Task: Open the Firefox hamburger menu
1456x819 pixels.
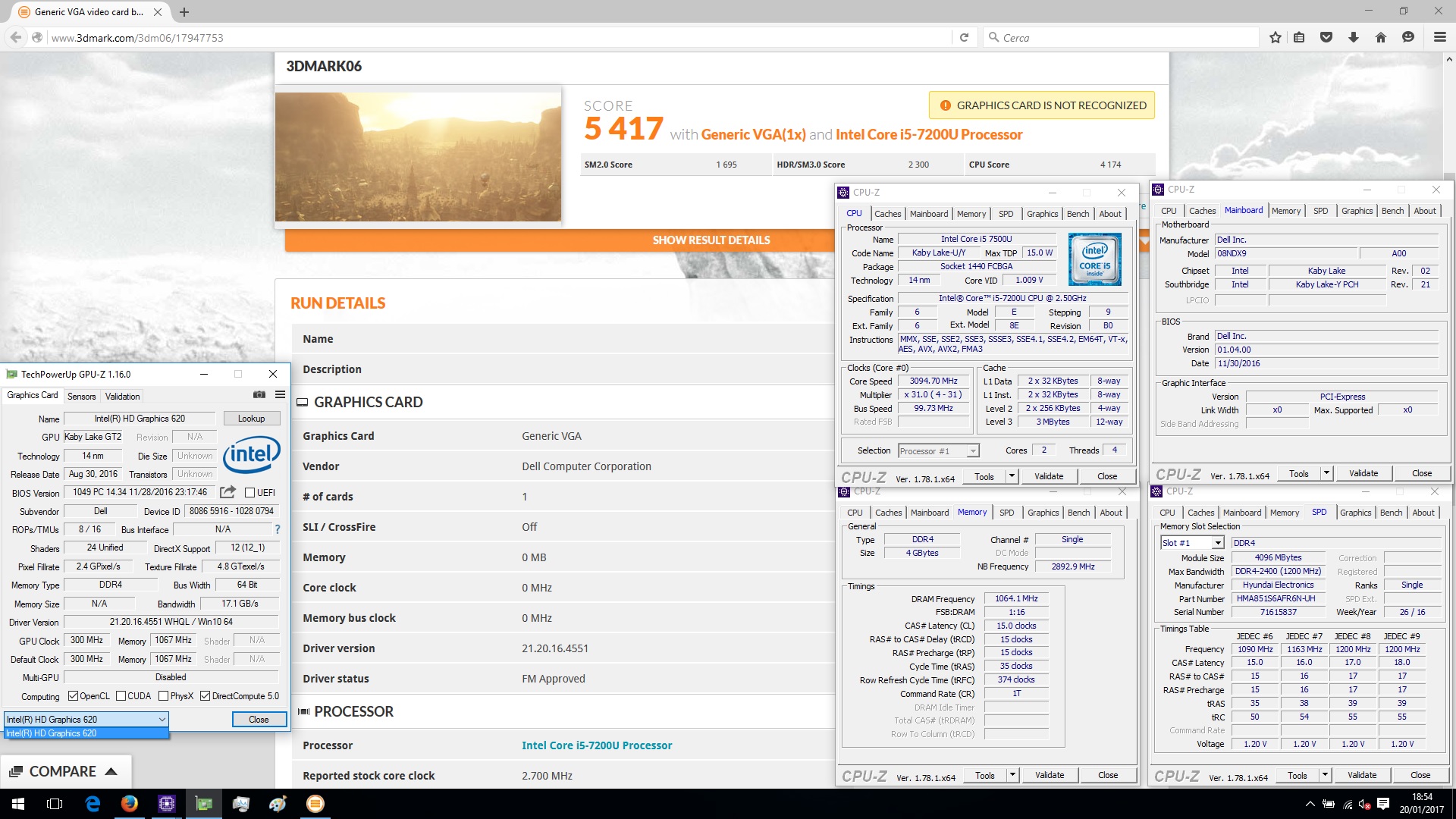Action: click(1439, 37)
